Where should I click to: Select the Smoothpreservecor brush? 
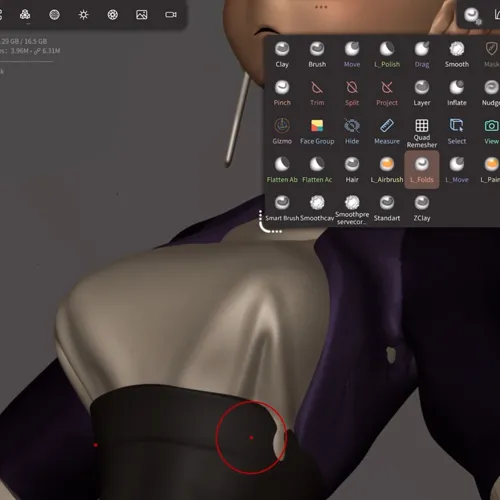pos(352,210)
